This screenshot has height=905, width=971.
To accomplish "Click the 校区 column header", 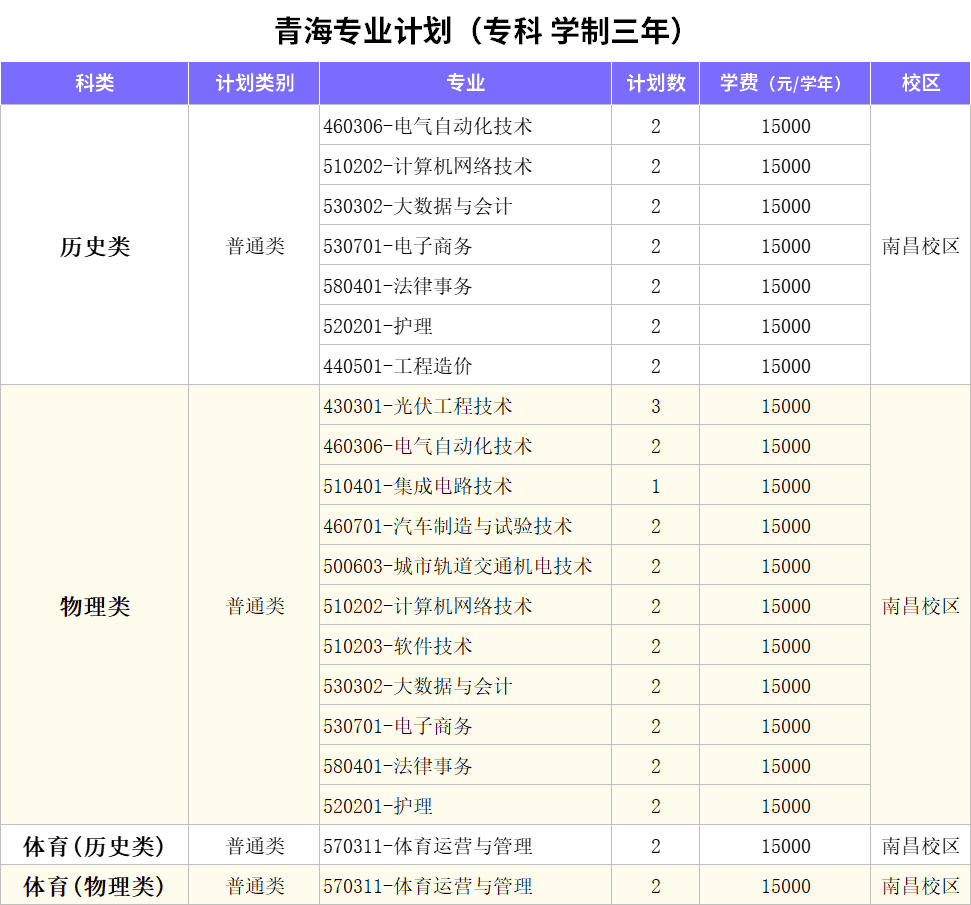I will tap(920, 83).
